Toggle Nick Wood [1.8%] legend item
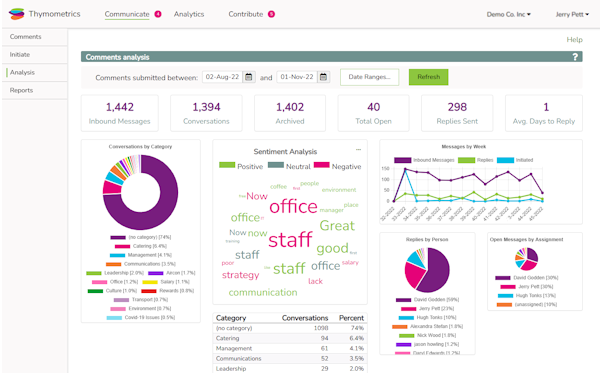 [x=427, y=335]
